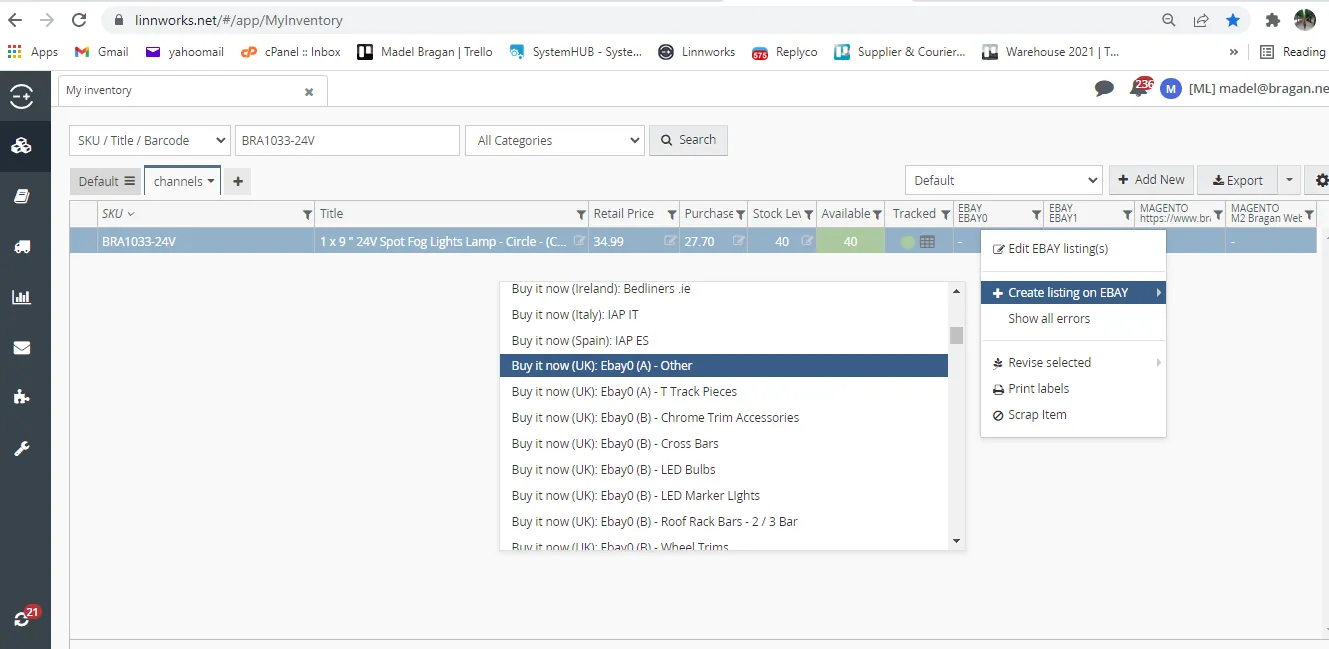This screenshot has height=649, width=1329.
Task: Choose Buy it now (UK): Ebay0 (A) - Other
Action: tap(724, 366)
